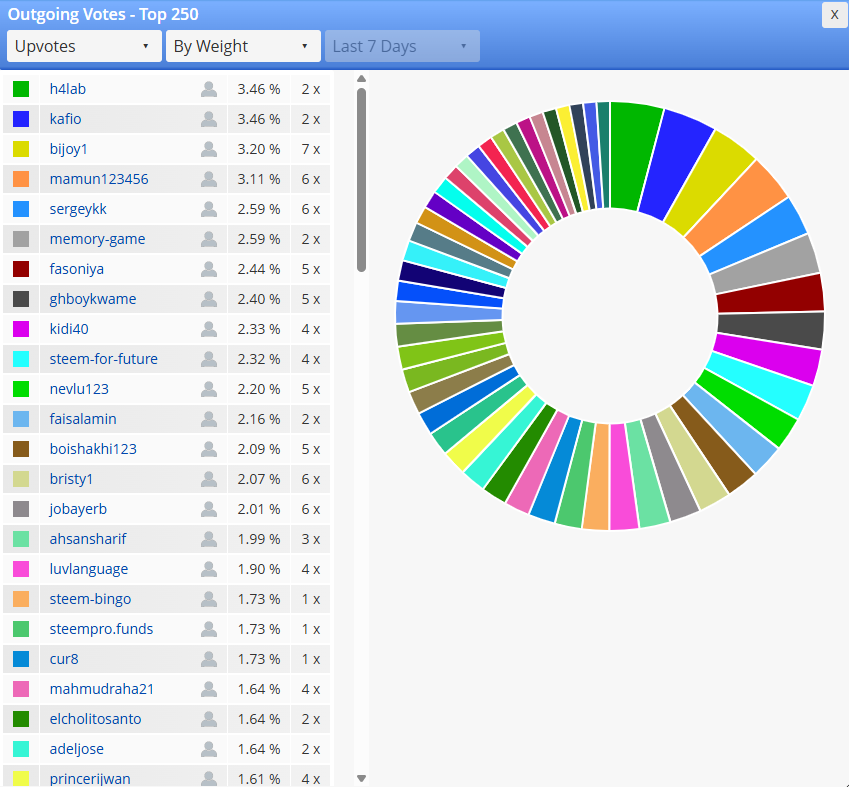Open the kafio account link
The image size is (849, 787).
(66, 119)
